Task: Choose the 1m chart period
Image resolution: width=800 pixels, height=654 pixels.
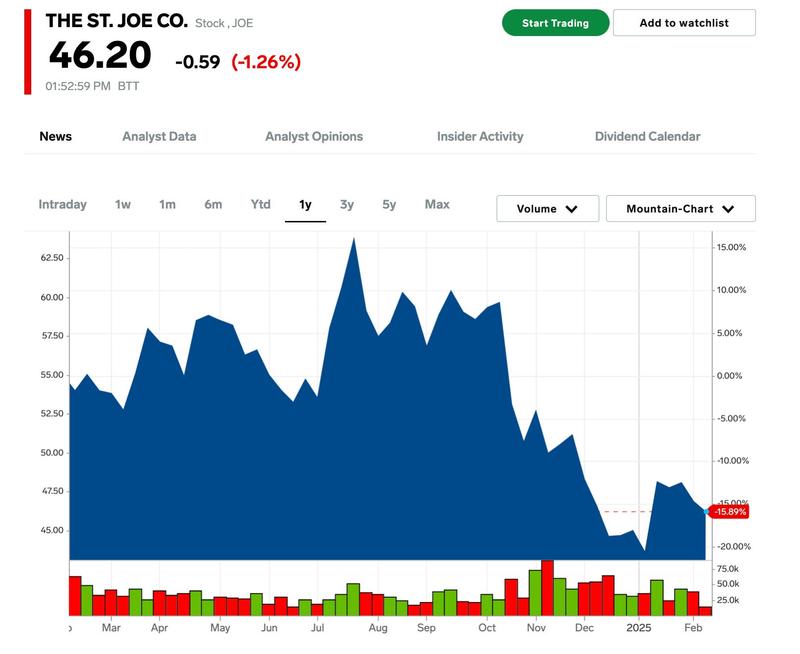Action: tap(167, 204)
